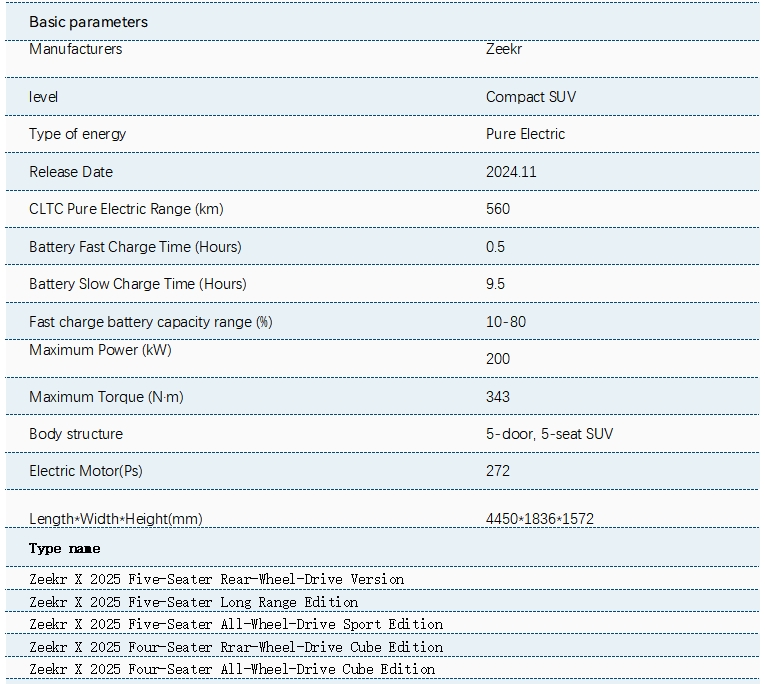Select 'CLTC Pure Electric Range (km)' label
The height and width of the screenshot is (684, 765).
(x=126, y=209)
